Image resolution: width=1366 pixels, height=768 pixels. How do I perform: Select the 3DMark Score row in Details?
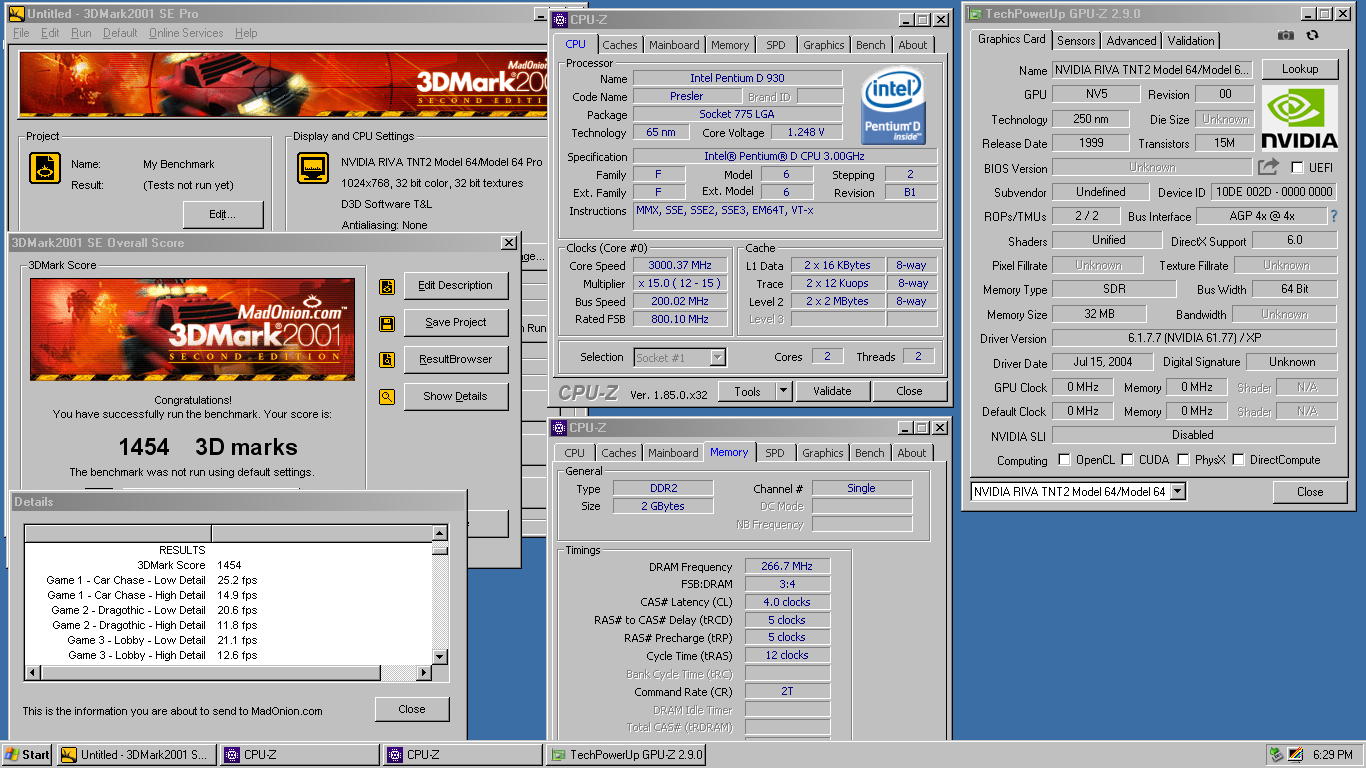pos(227,565)
